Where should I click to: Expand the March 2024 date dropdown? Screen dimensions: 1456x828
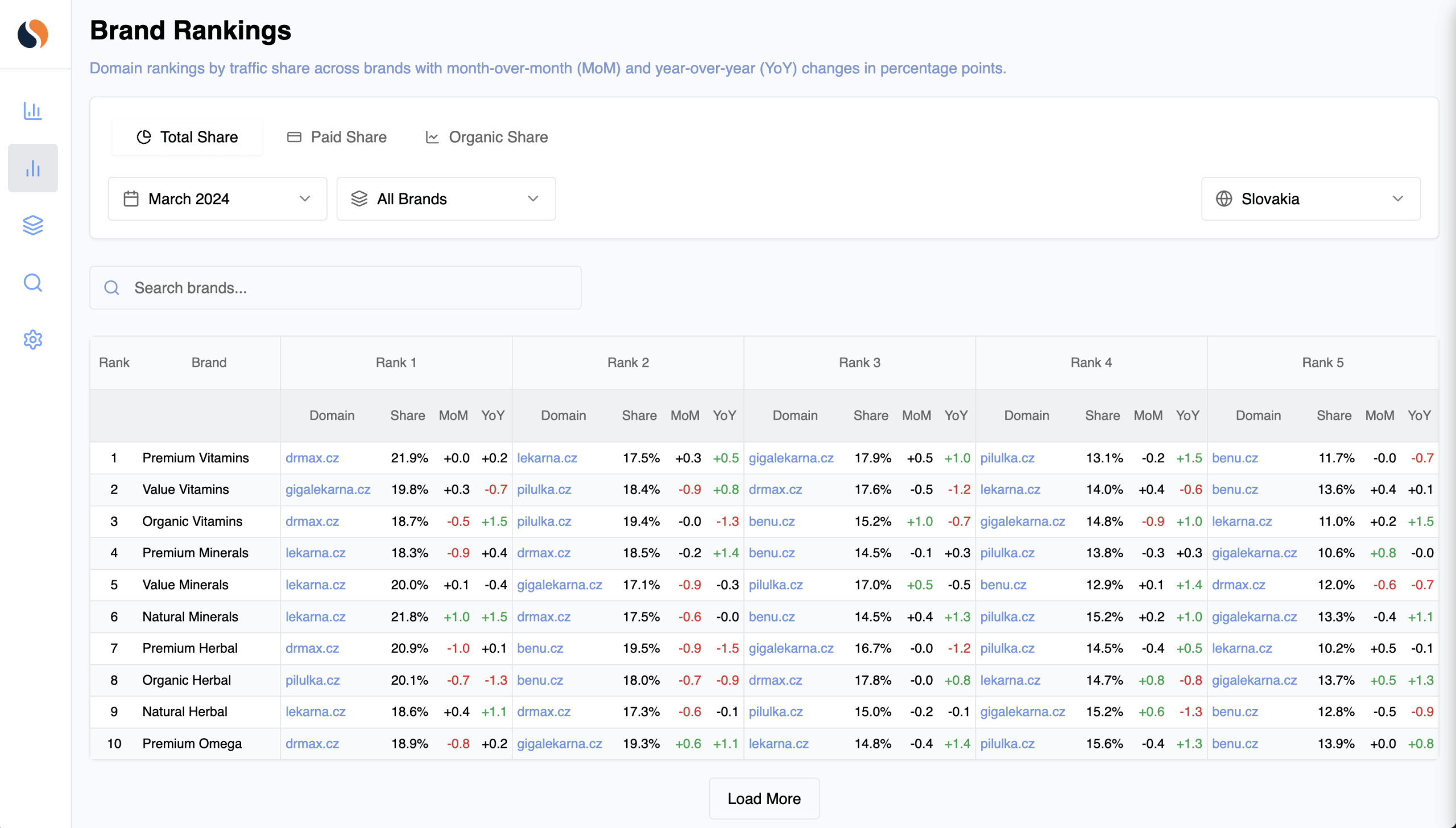pos(217,199)
